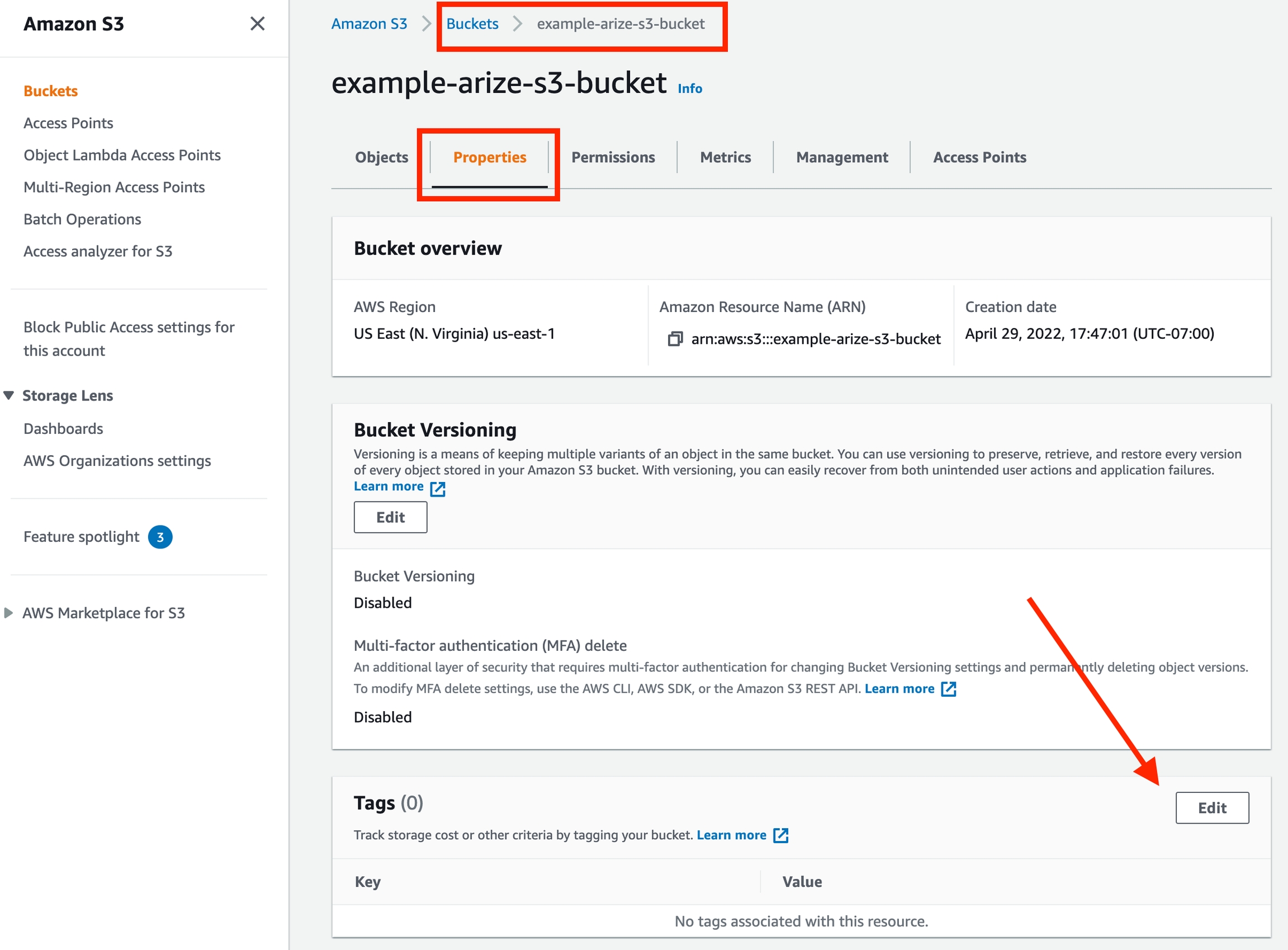The width and height of the screenshot is (1288, 950).
Task: Open the Objects tab
Action: [381, 157]
